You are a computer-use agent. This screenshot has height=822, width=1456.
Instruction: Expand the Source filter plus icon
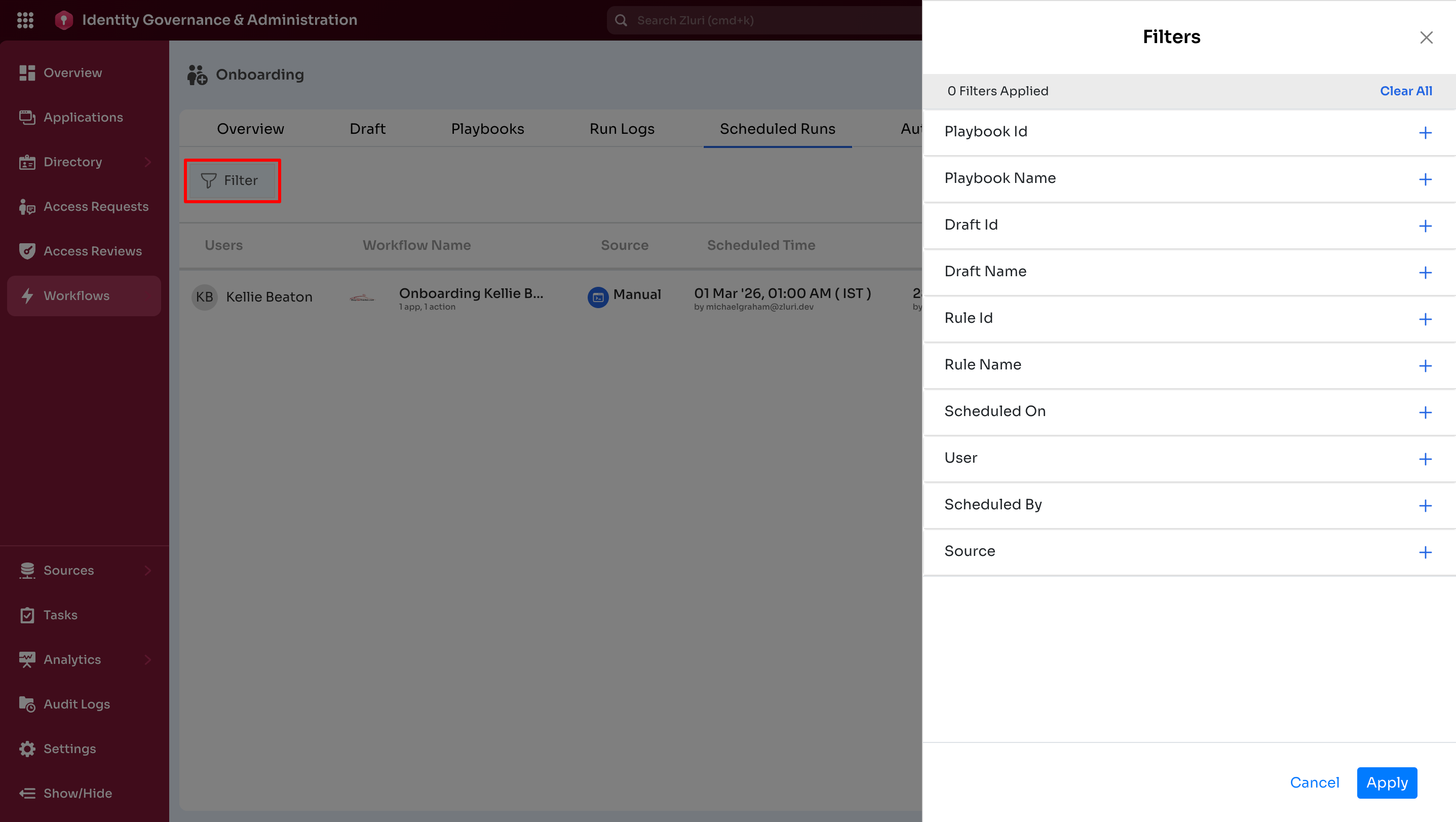1425,552
